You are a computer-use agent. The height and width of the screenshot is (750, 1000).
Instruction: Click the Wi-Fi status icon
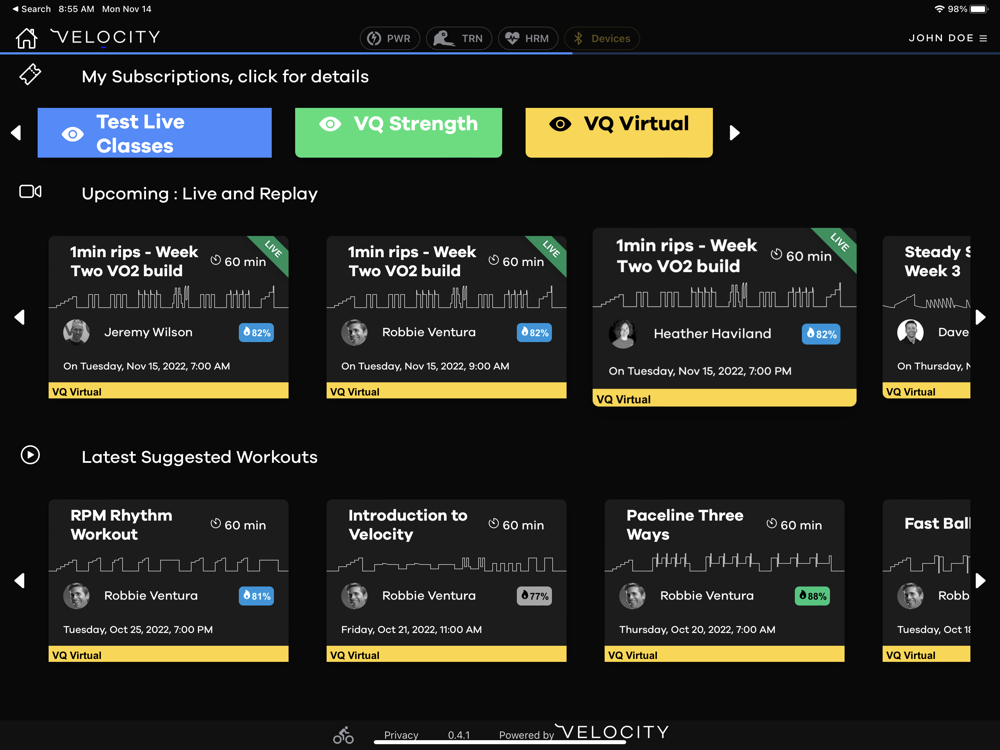[x=939, y=9]
